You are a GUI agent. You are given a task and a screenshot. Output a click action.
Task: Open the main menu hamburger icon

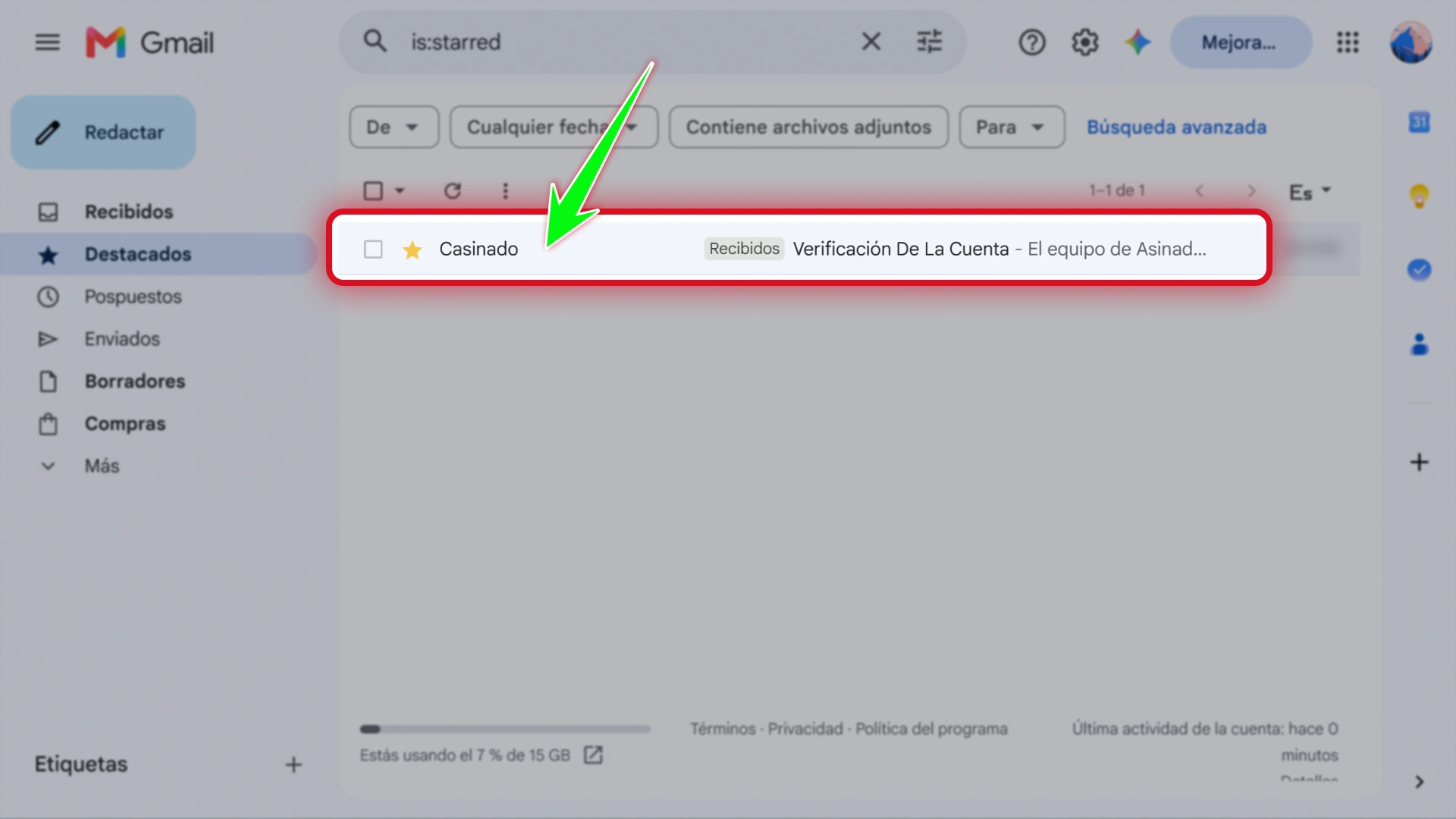[47, 42]
